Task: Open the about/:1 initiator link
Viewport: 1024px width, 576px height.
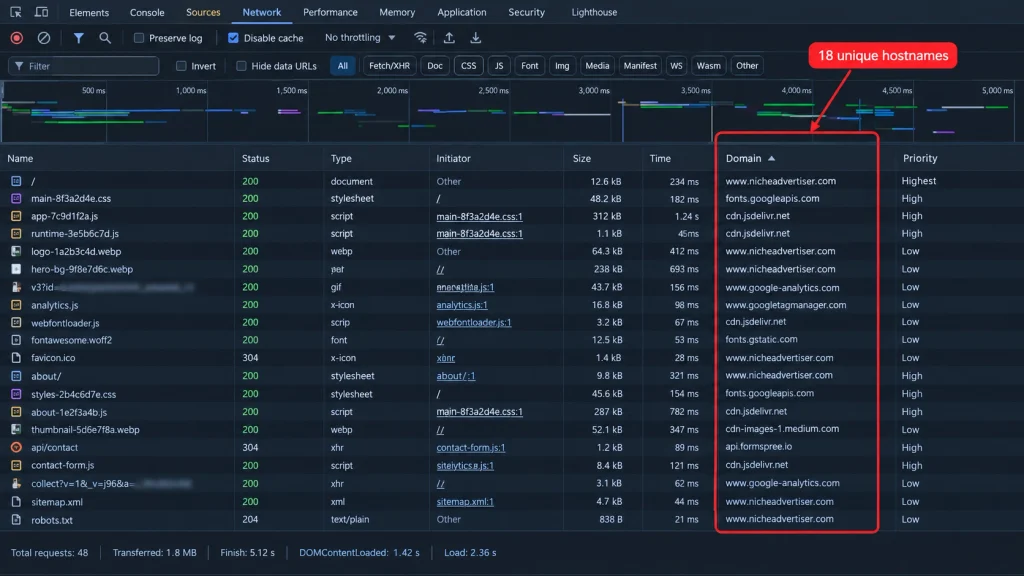Action: click(456, 376)
